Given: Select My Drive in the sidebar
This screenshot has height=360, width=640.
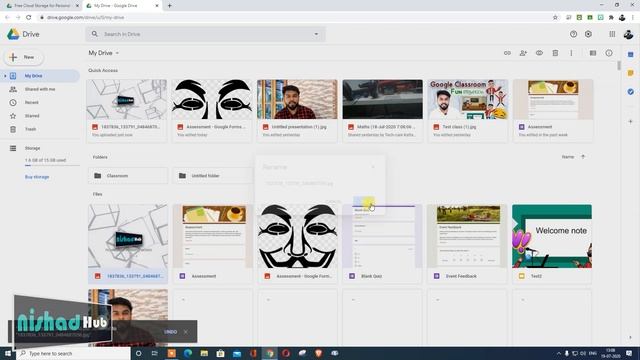Looking at the screenshot, I should 33,76.
